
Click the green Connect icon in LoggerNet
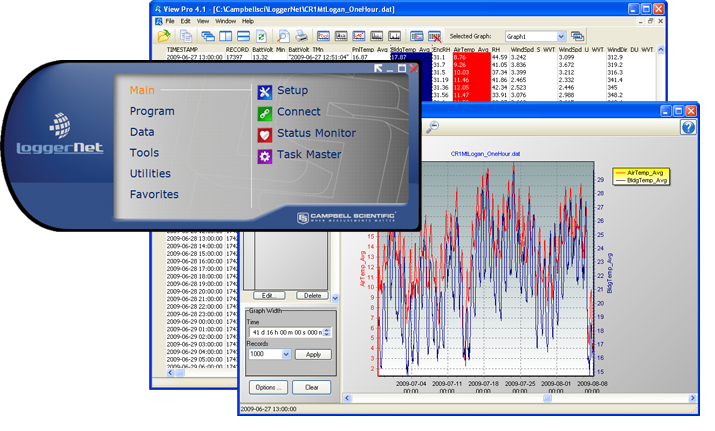[x=264, y=113]
